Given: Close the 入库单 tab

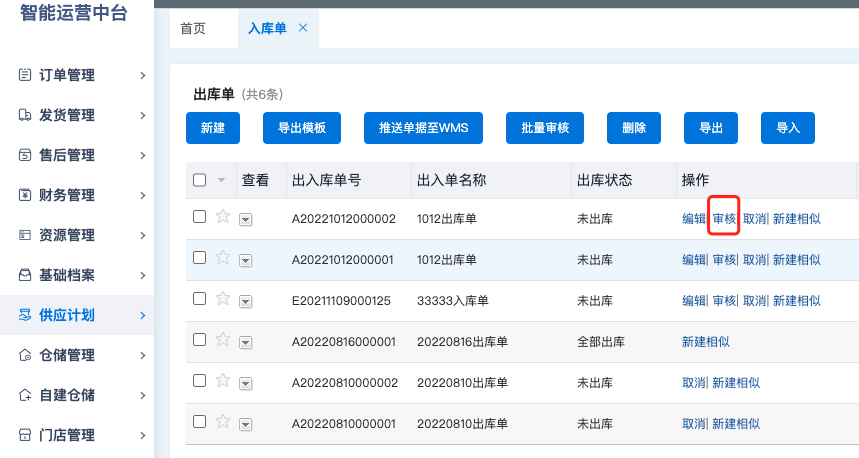Looking at the screenshot, I should point(303,27).
